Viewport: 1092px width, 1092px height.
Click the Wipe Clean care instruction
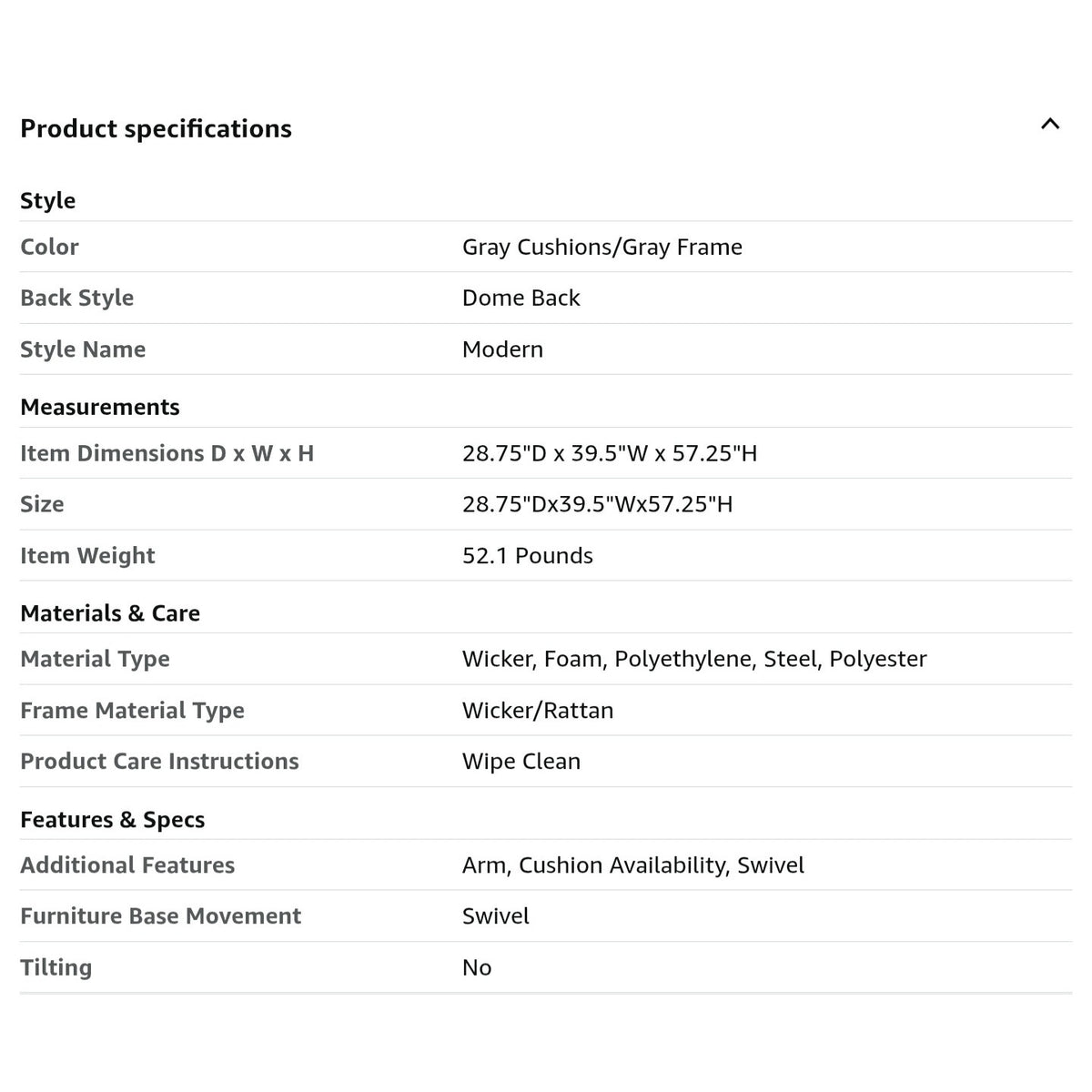(521, 762)
